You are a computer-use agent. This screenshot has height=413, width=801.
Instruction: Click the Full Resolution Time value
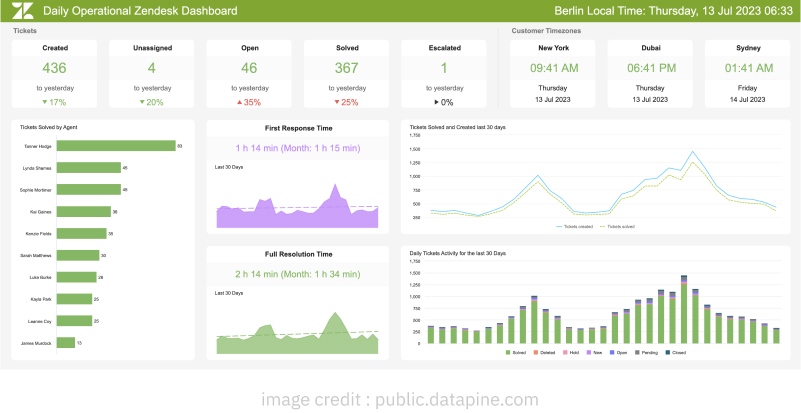click(x=298, y=274)
